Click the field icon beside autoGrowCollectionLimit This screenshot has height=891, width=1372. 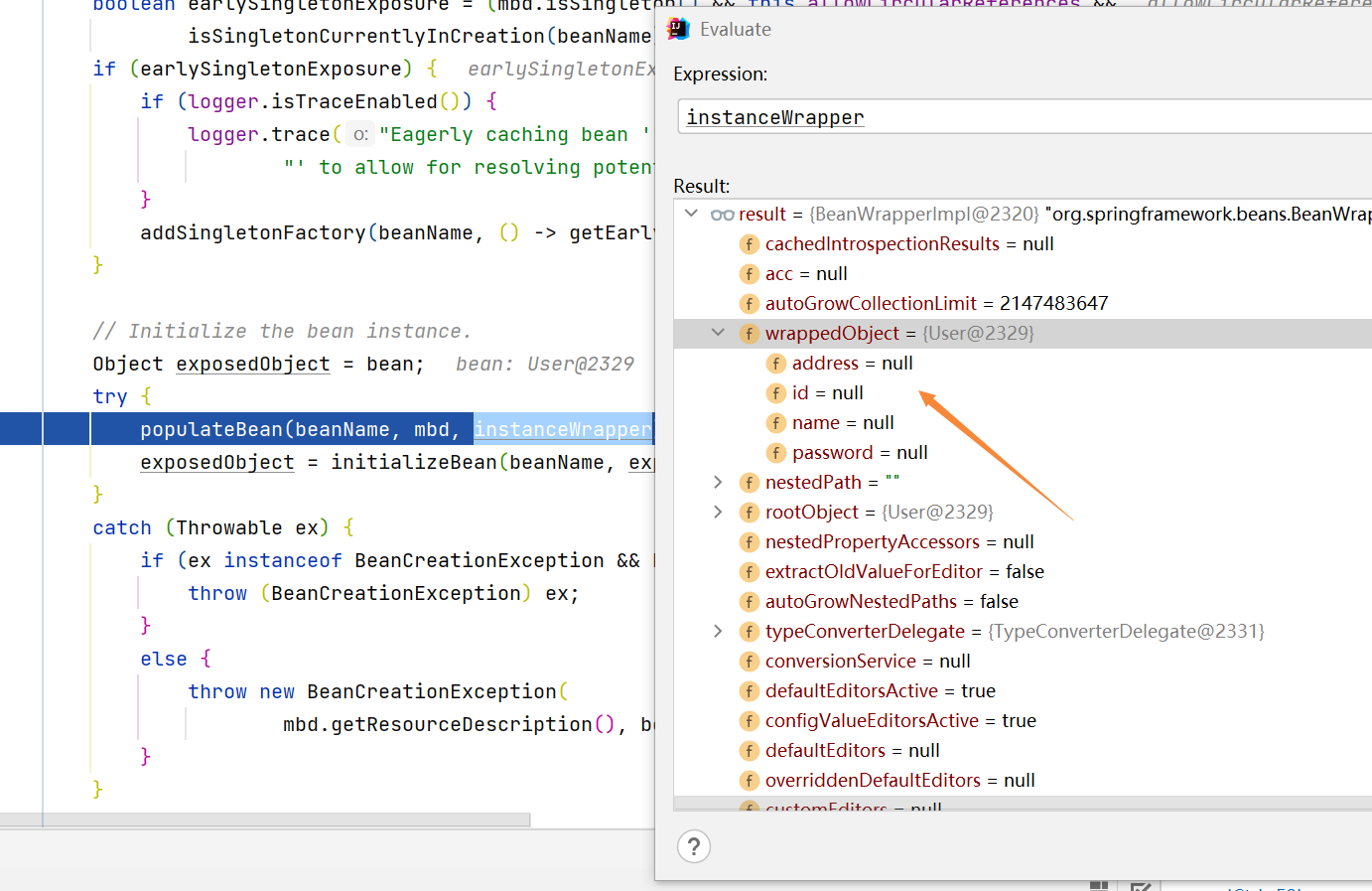pos(750,303)
